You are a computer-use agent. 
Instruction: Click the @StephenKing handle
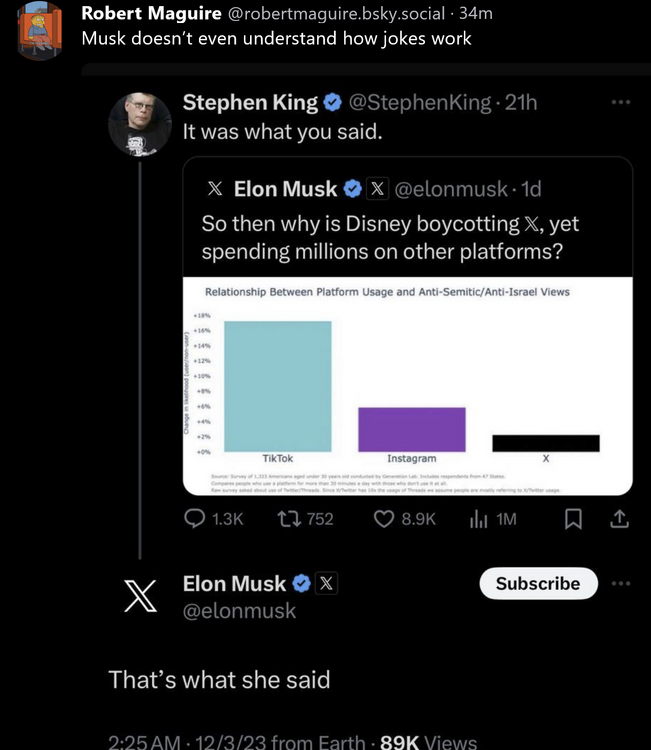click(418, 102)
